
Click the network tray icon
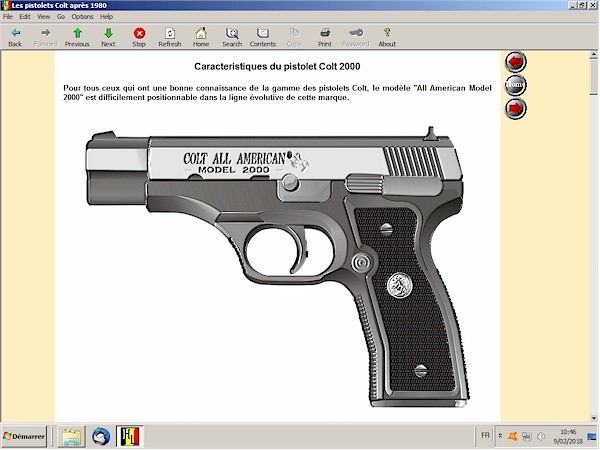tap(527, 436)
